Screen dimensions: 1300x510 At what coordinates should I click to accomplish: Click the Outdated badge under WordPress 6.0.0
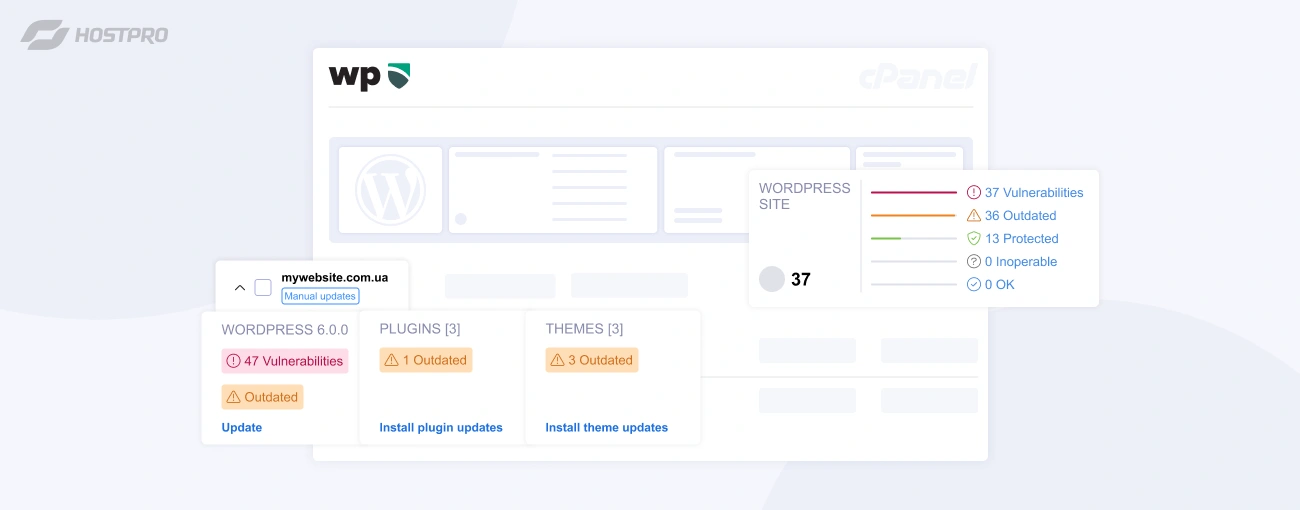[x=262, y=397]
